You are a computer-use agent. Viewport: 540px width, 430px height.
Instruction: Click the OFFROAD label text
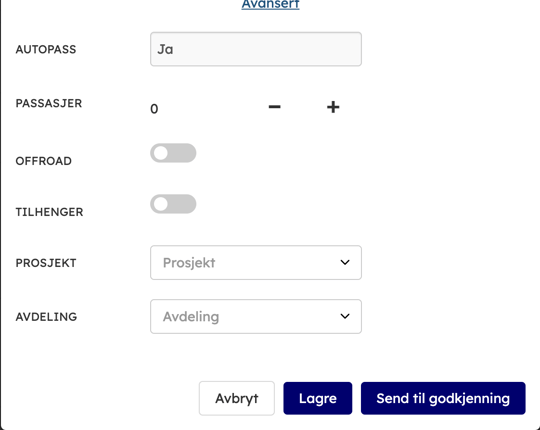(43, 161)
